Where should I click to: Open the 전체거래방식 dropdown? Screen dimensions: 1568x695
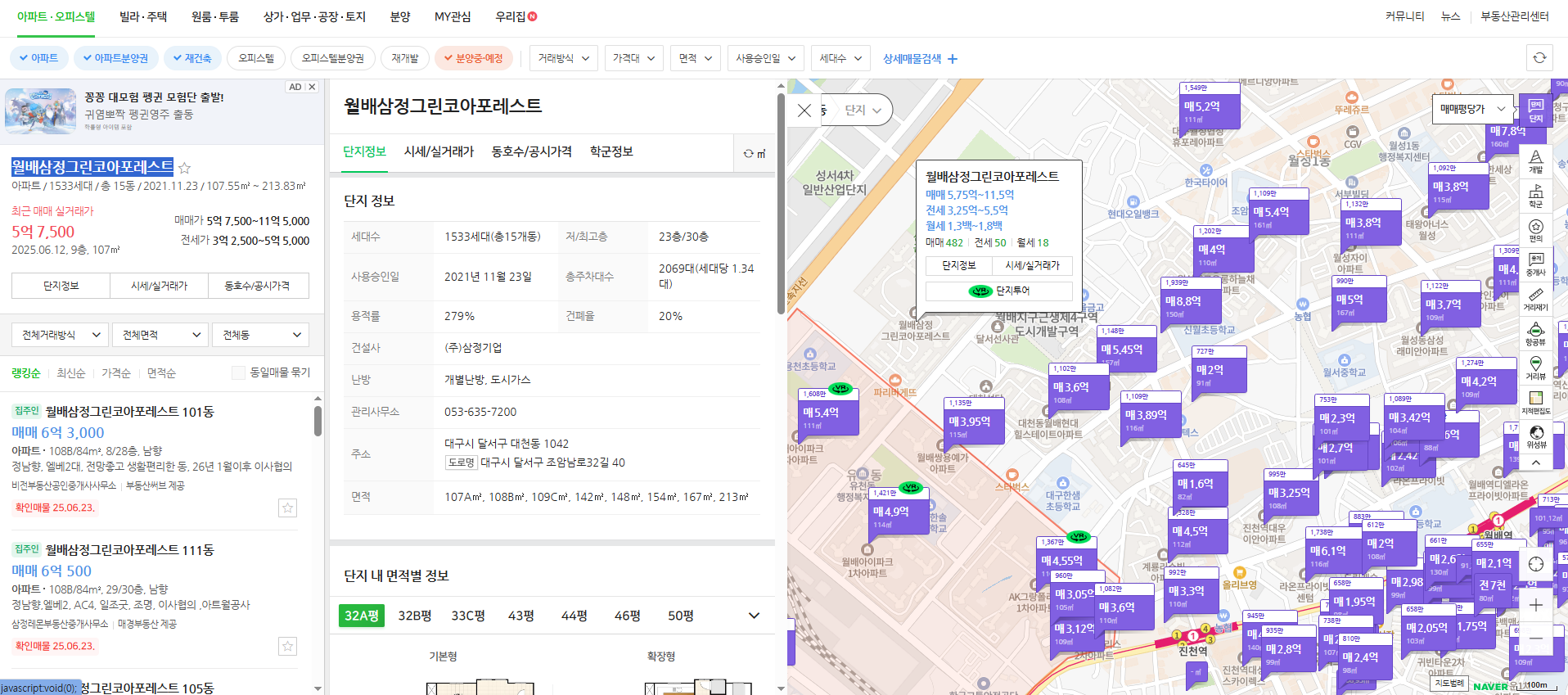(x=61, y=335)
